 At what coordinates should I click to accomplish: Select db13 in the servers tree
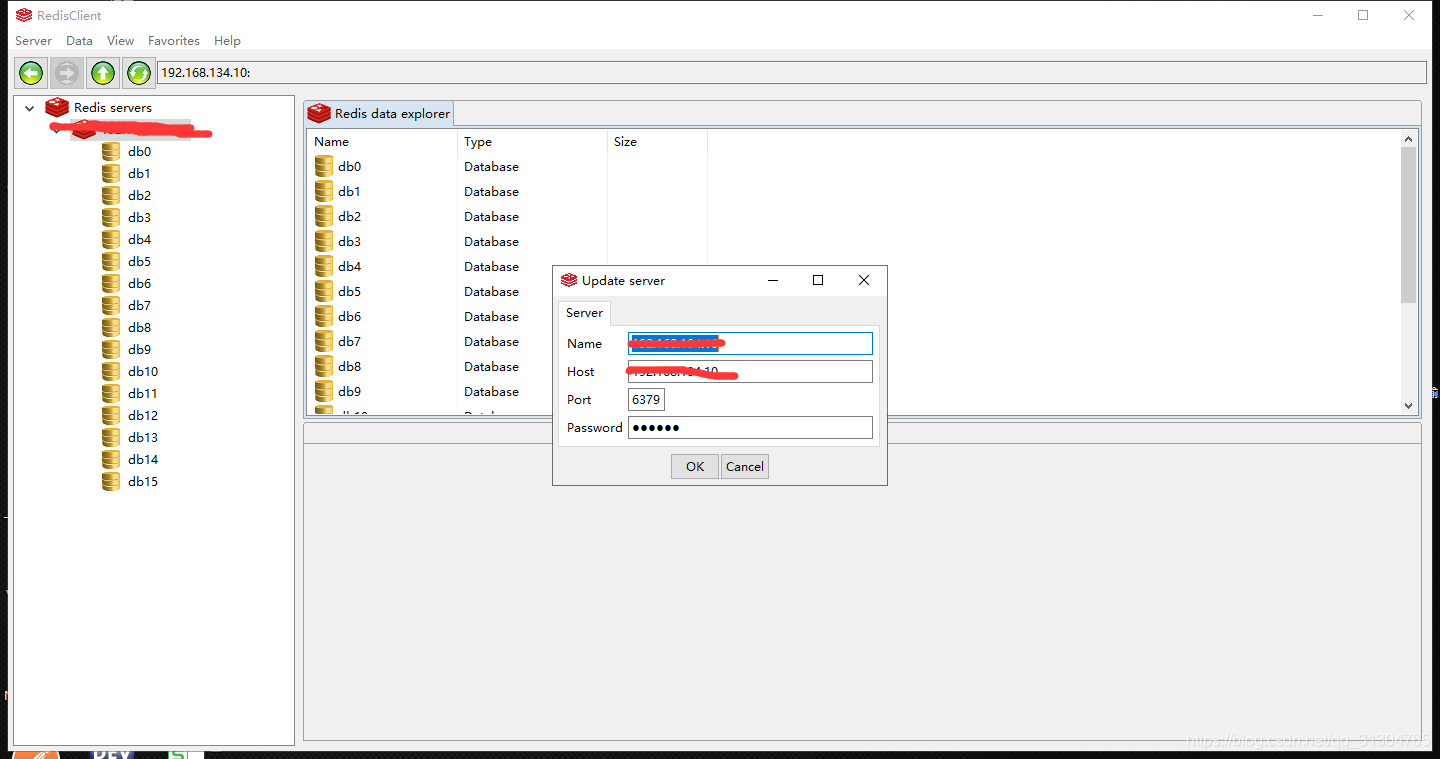(x=143, y=437)
